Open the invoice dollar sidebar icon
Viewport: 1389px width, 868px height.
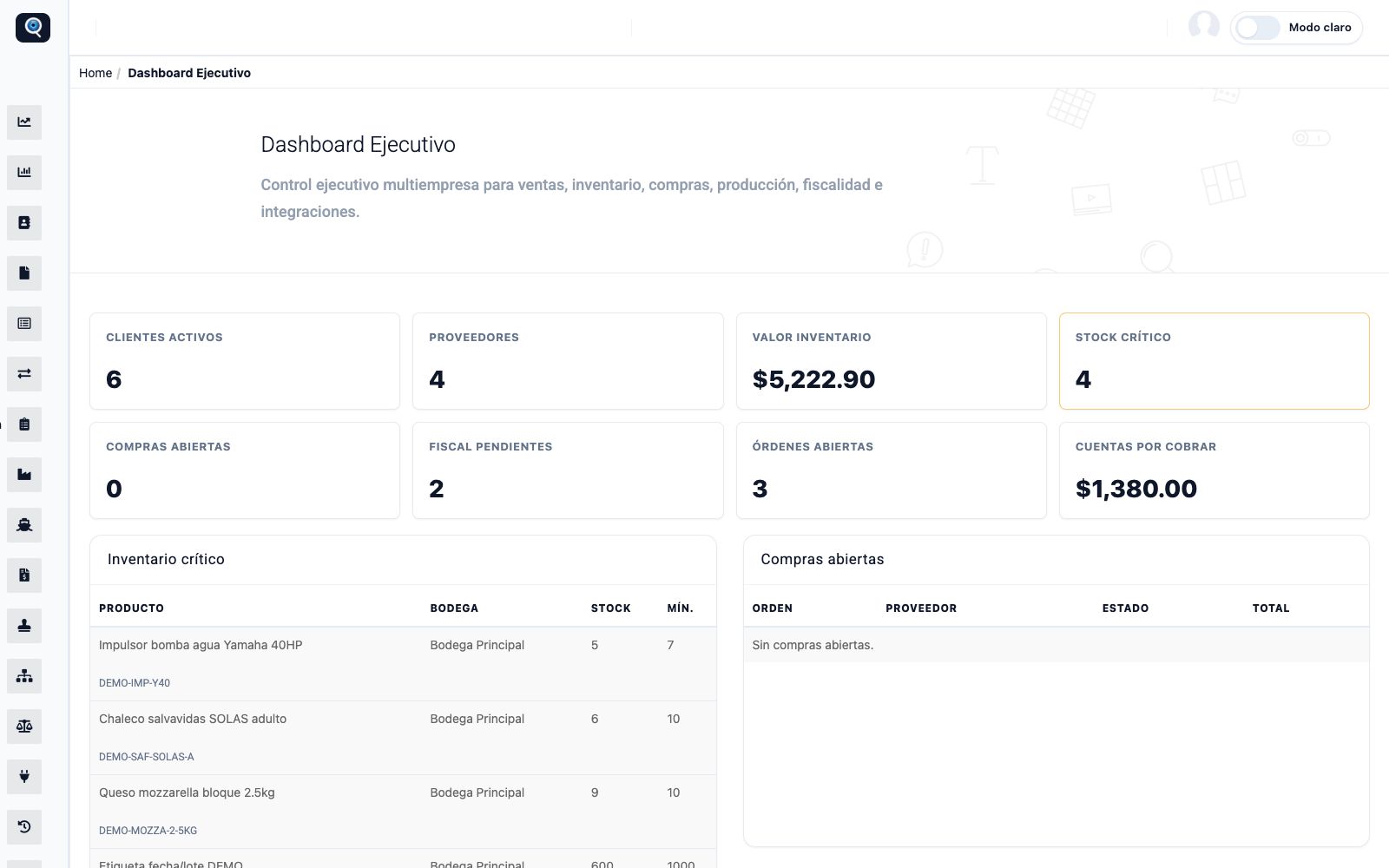[x=24, y=575]
